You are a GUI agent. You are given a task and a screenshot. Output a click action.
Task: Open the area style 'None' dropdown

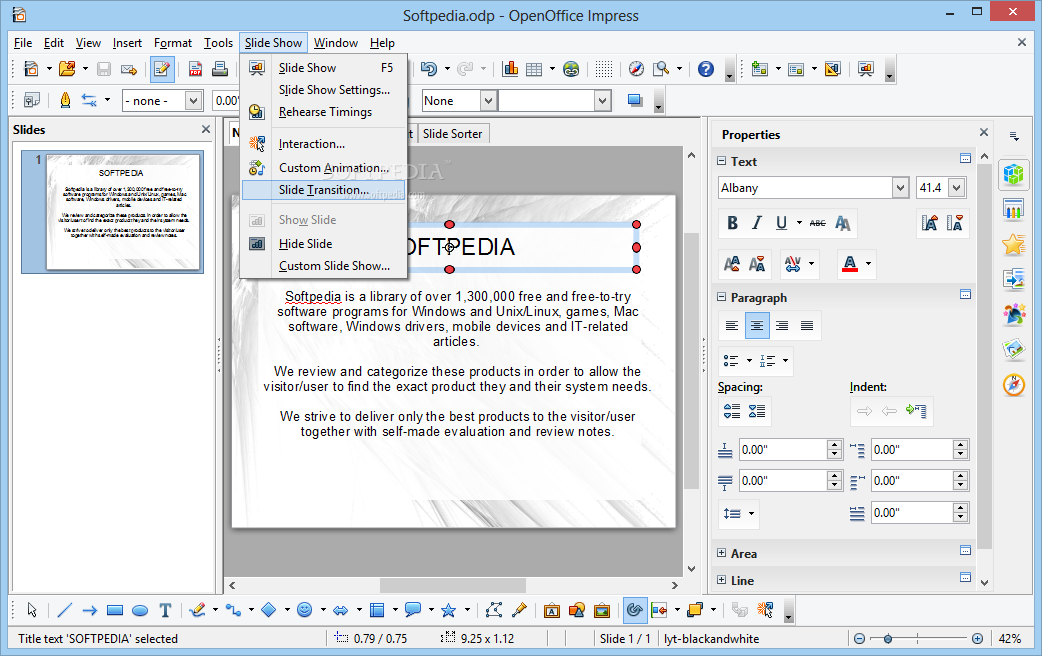coord(488,101)
